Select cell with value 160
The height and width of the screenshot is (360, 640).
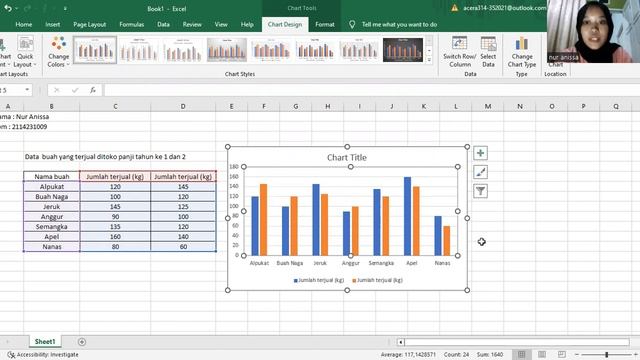(x=115, y=237)
